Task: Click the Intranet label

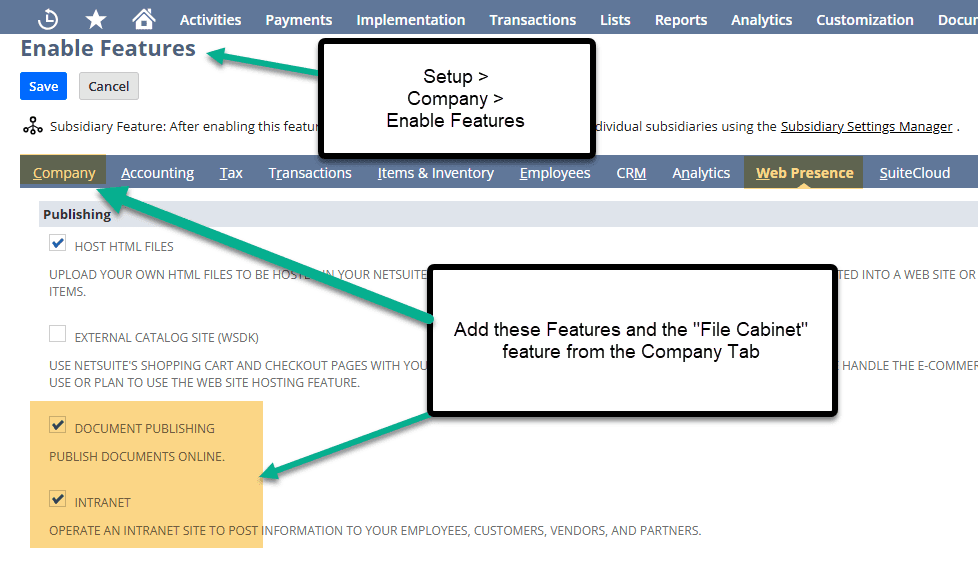Action: click(102, 502)
